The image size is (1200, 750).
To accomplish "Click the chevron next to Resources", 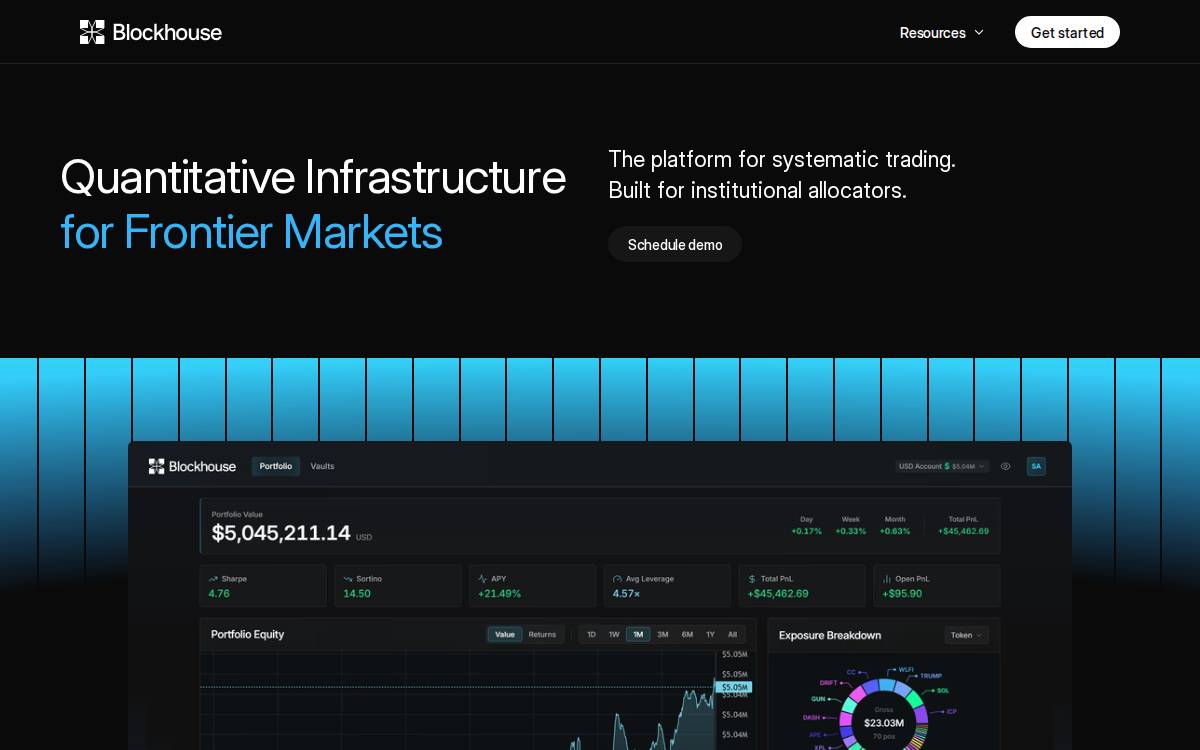I will [979, 32].
